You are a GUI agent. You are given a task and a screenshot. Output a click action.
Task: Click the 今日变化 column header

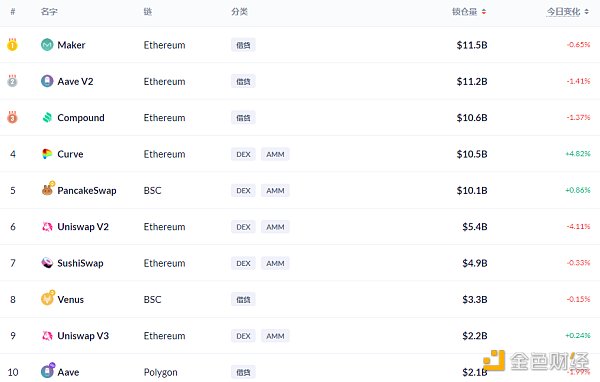(563, 12)
